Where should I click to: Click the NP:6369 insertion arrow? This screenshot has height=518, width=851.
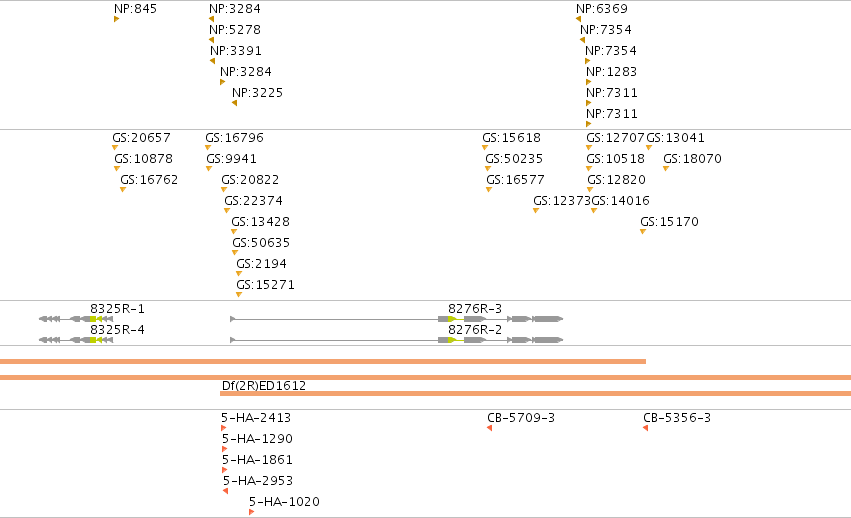pos(579,20)
